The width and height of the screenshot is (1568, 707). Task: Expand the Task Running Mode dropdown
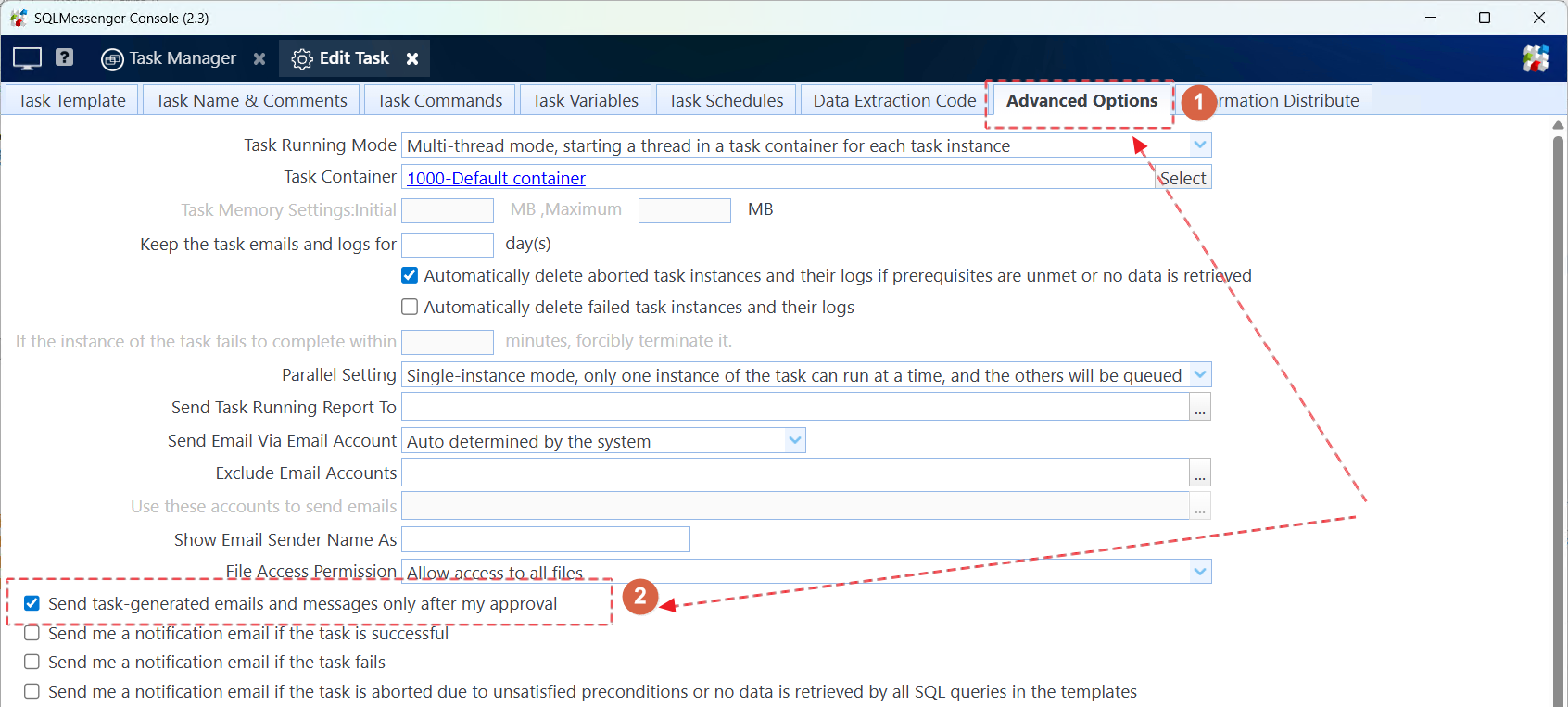pyautogui.click(x=1200, y=145)
